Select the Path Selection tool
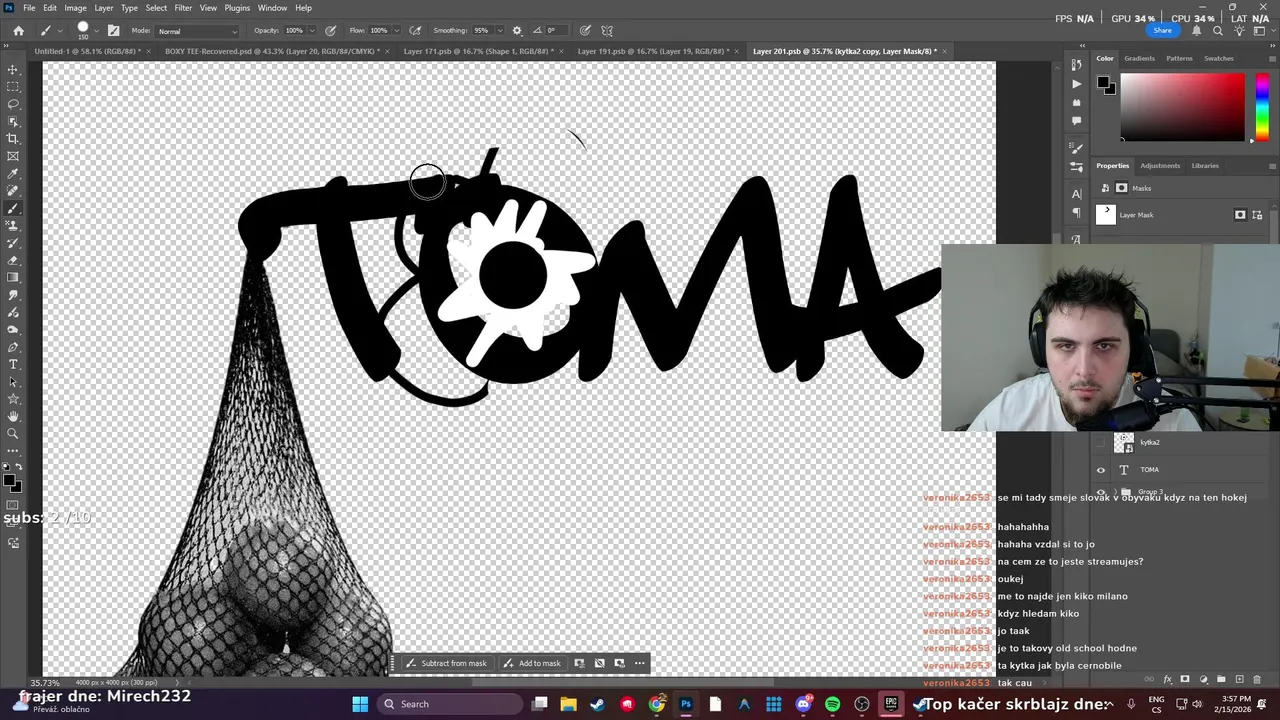The width and height of the screenshot is (1280, 720). (x=13, y=382)
